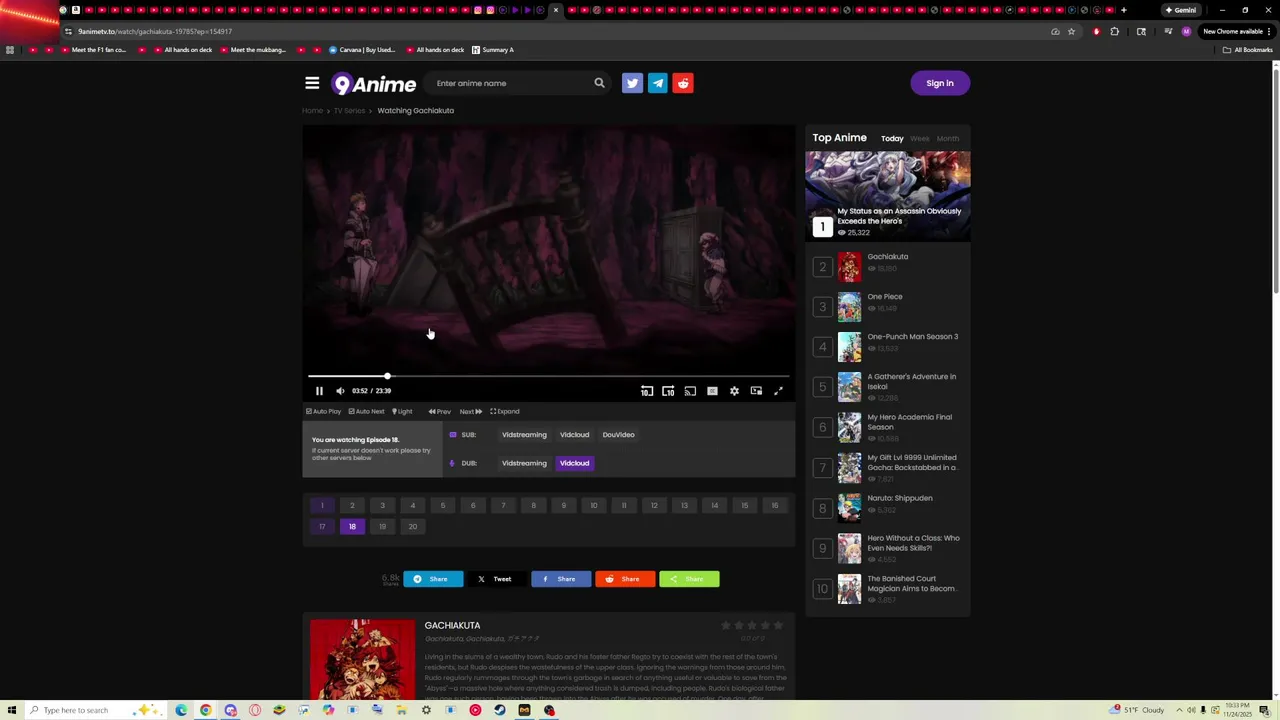Viewport: 1280px width, 720px height.
Task: Open the All Bookmarks folder
Action: (1247, 50)
